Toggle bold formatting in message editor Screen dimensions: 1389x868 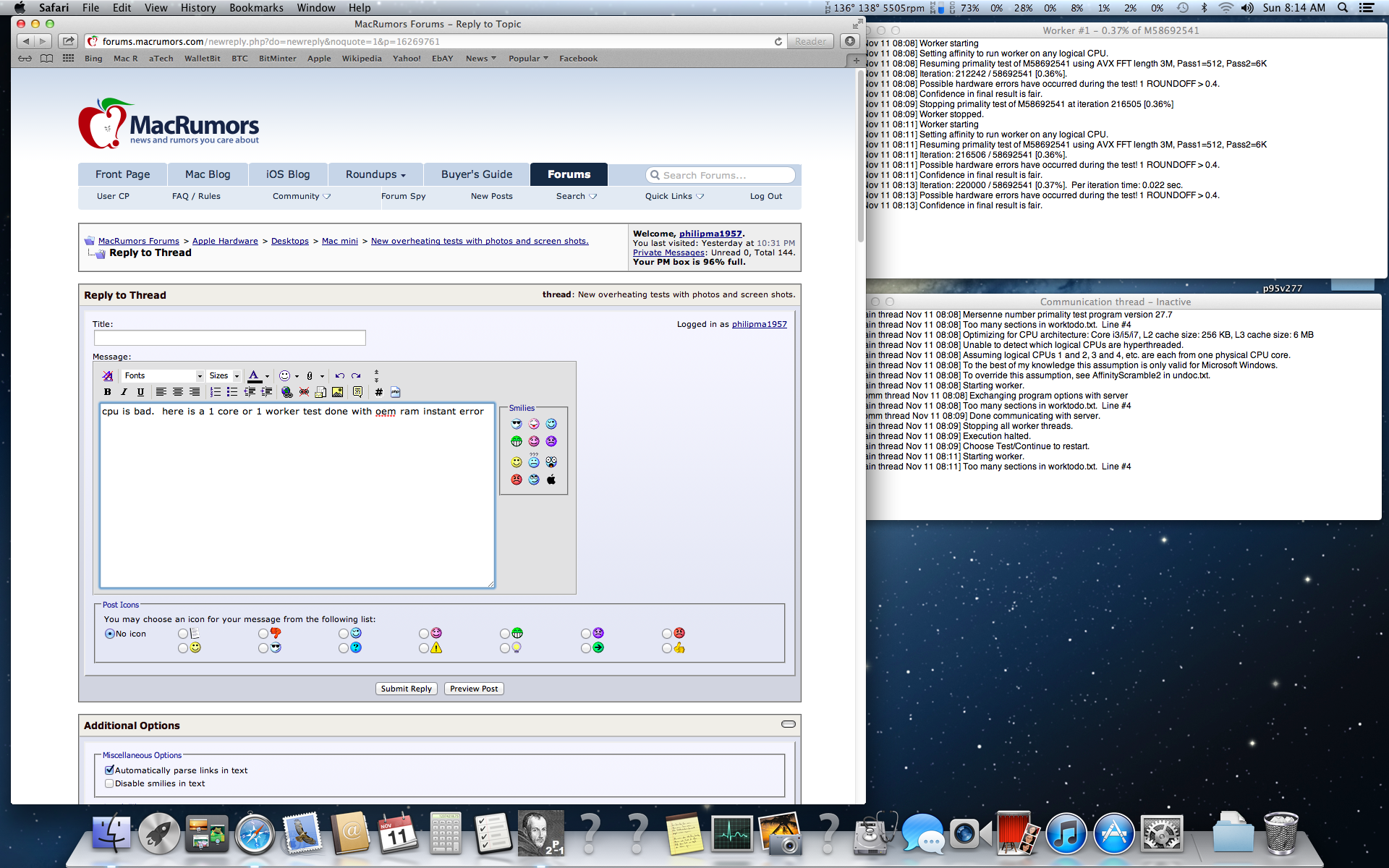pos(107,392)
